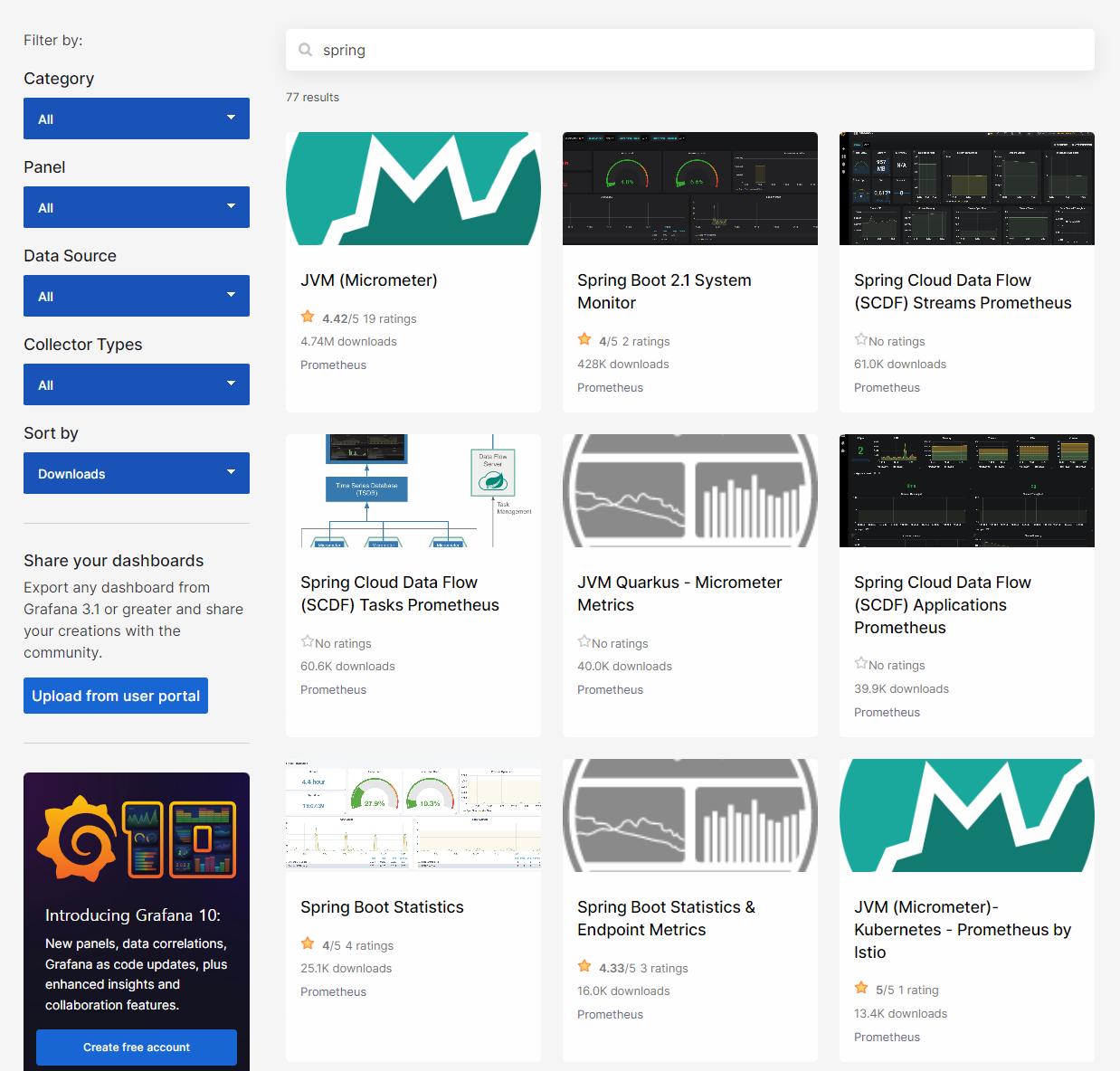Click JVM (Micrometer)-Kubernetes by Istio title
Screen dimensions: 1120x1071
tap(963, 930)
